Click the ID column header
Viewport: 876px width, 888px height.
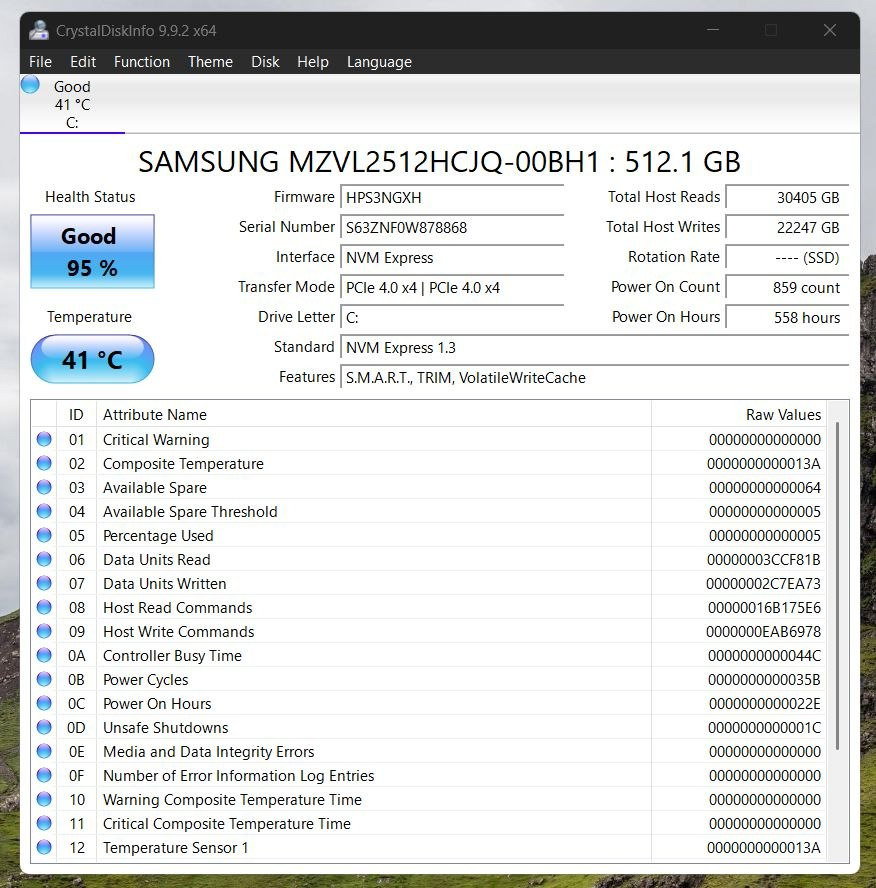point(76,415)
